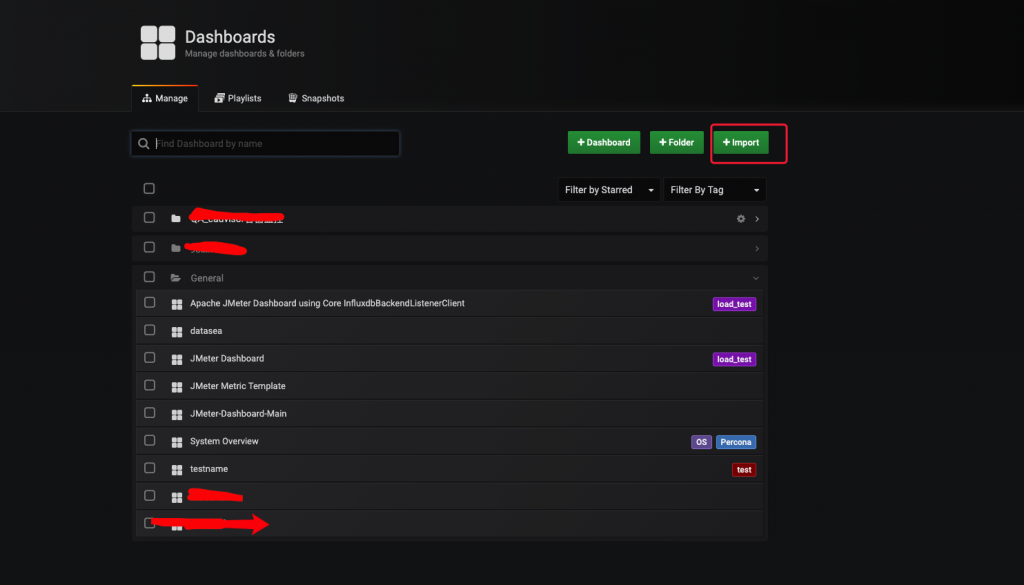Click the open folder icon beside General
Screen dimensions: 1024x585
(x=176, y=278)
